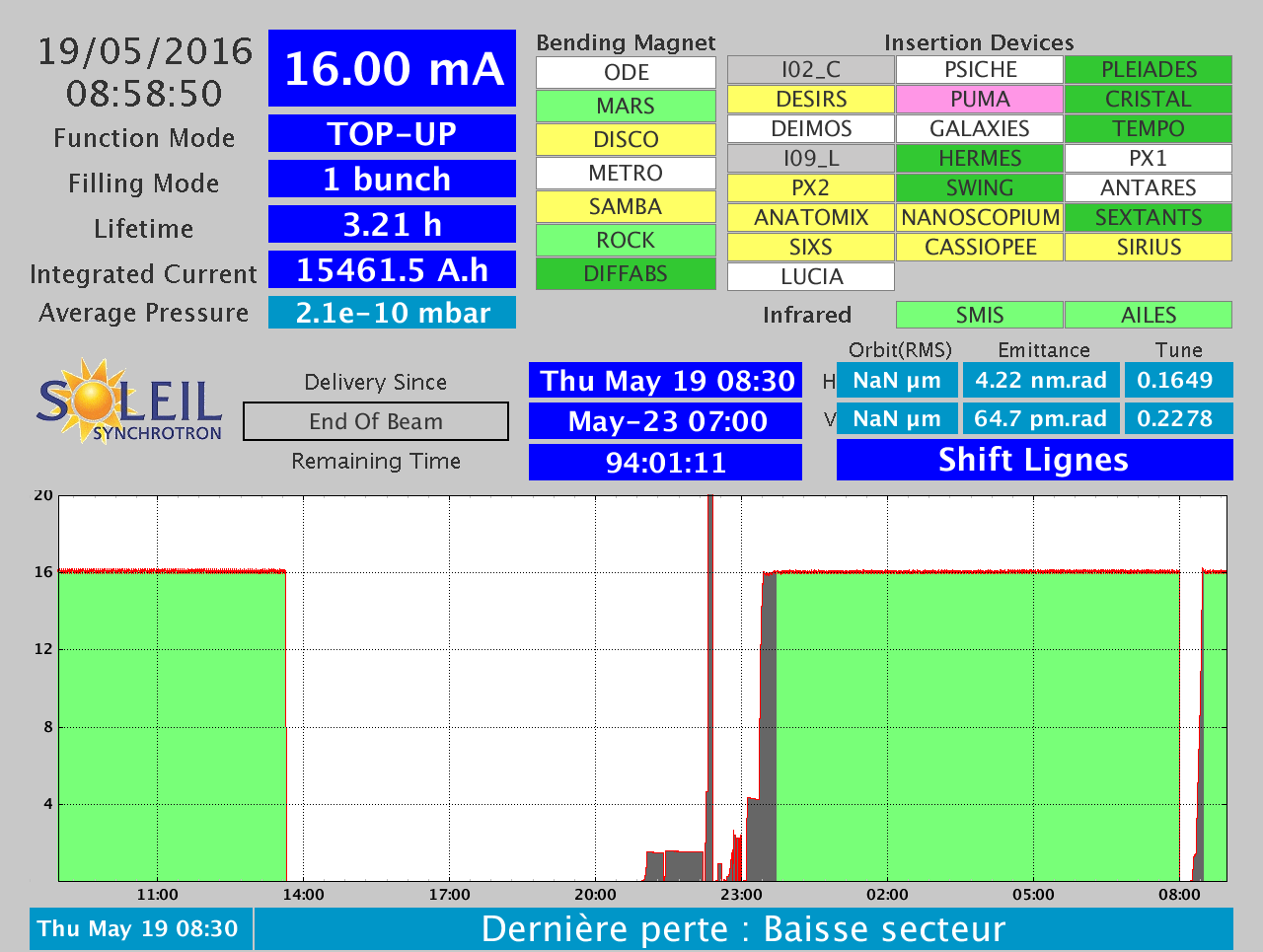Select the SAMBA beamline box
Image resolution: width=1263 pixels, height=952 pixels.
(x=626, y=206)
